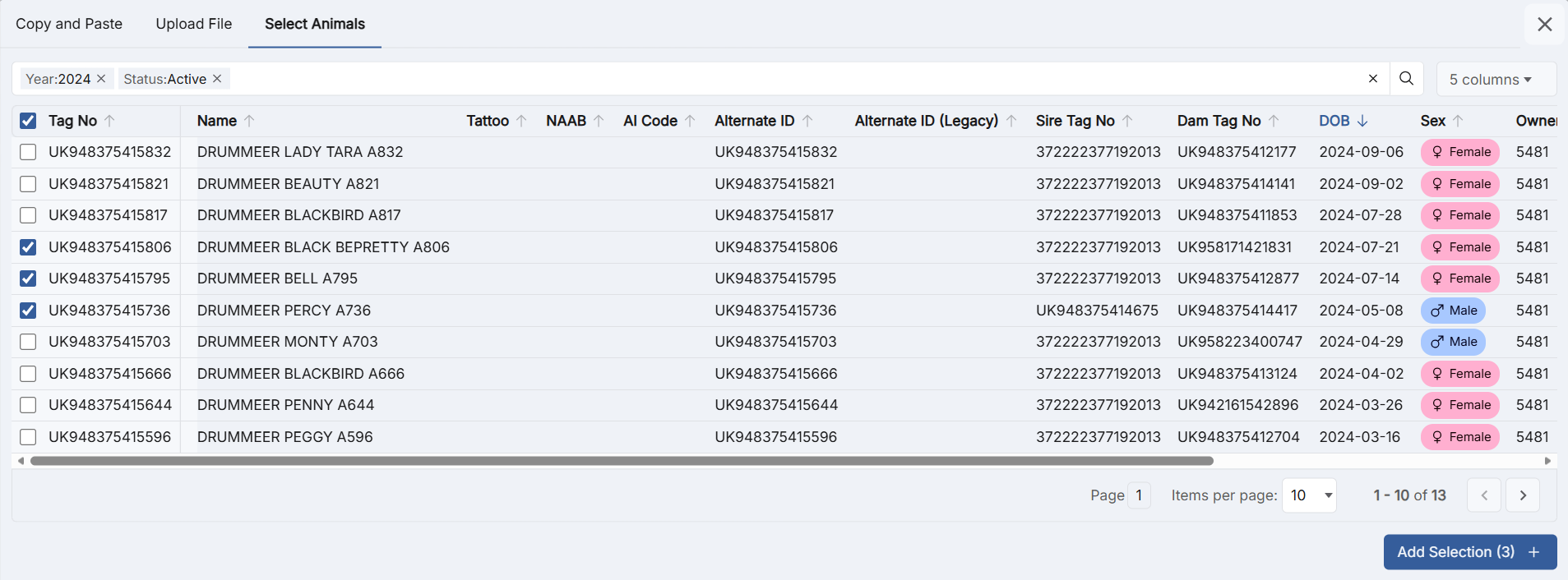Uncheck DRUMMEER PERCY A736 row
1568x580 pixels.
point(28,311)
